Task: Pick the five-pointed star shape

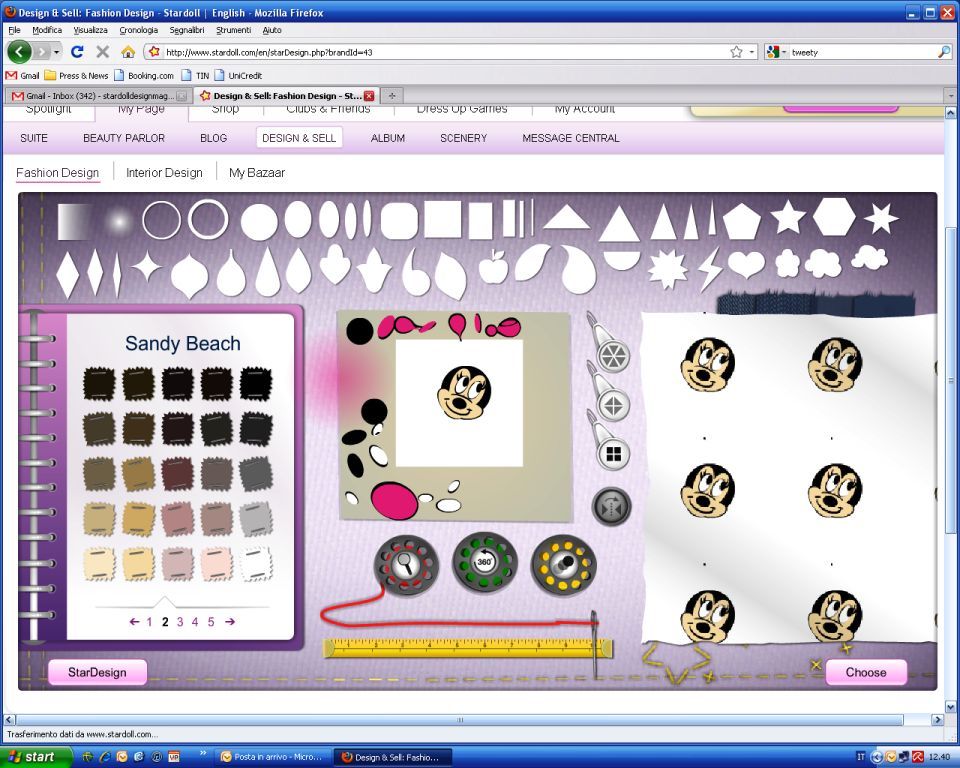Action: point(787,217)
